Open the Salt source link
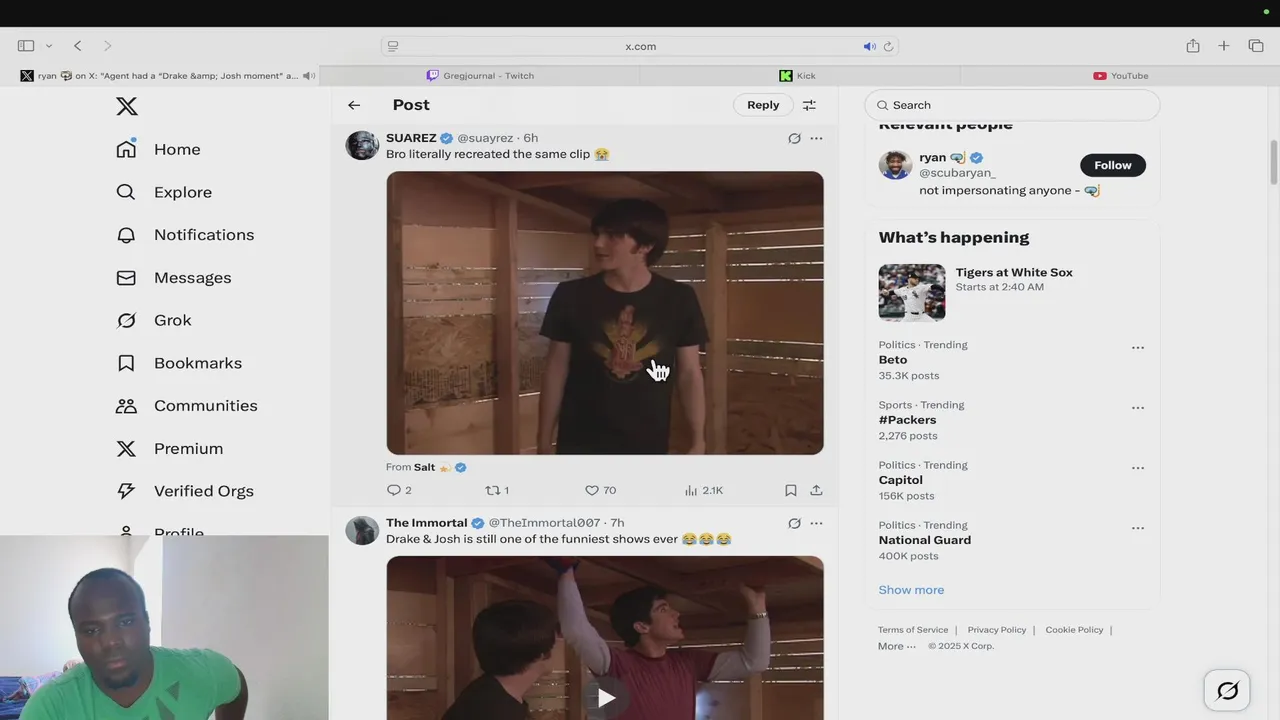1280x720 pixels. [x=424, y=467]
